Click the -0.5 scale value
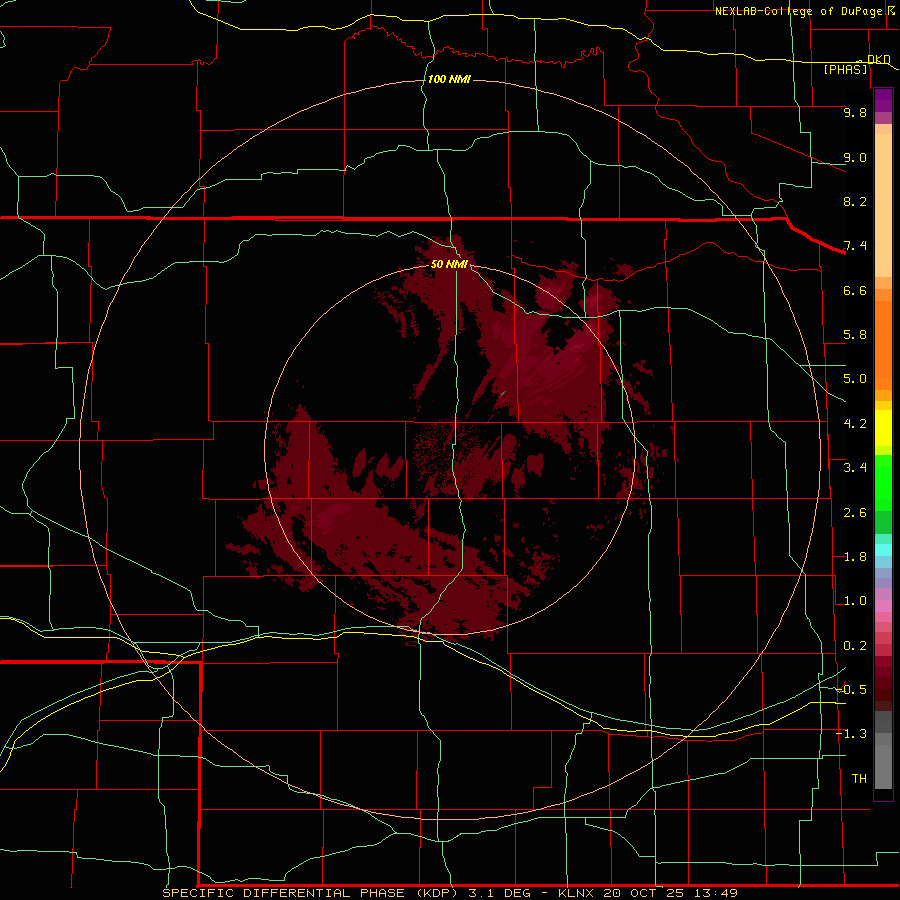Image resolution: width=900 pixels, height=900 pixels. coord(851,690)
